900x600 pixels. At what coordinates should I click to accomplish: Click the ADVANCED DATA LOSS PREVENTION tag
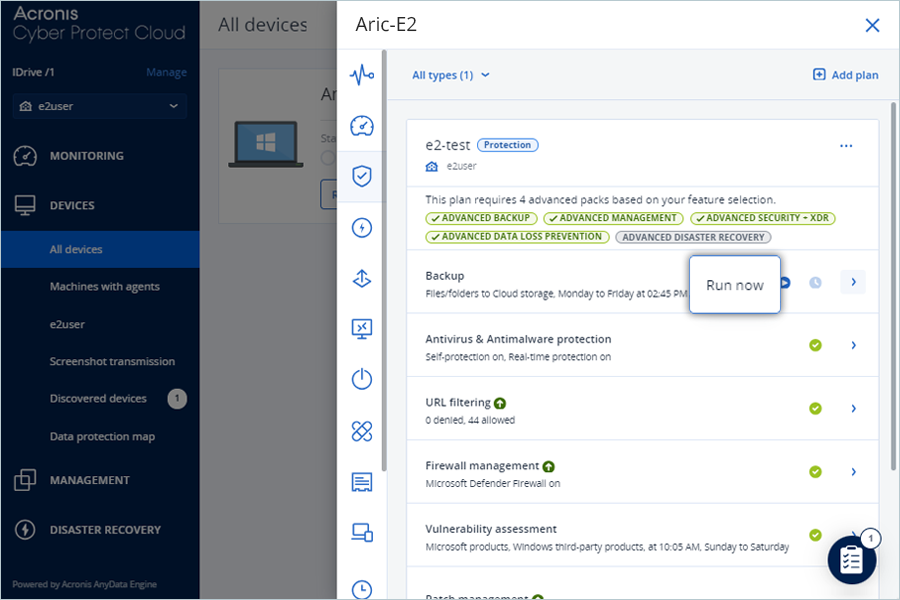(517, 237)
